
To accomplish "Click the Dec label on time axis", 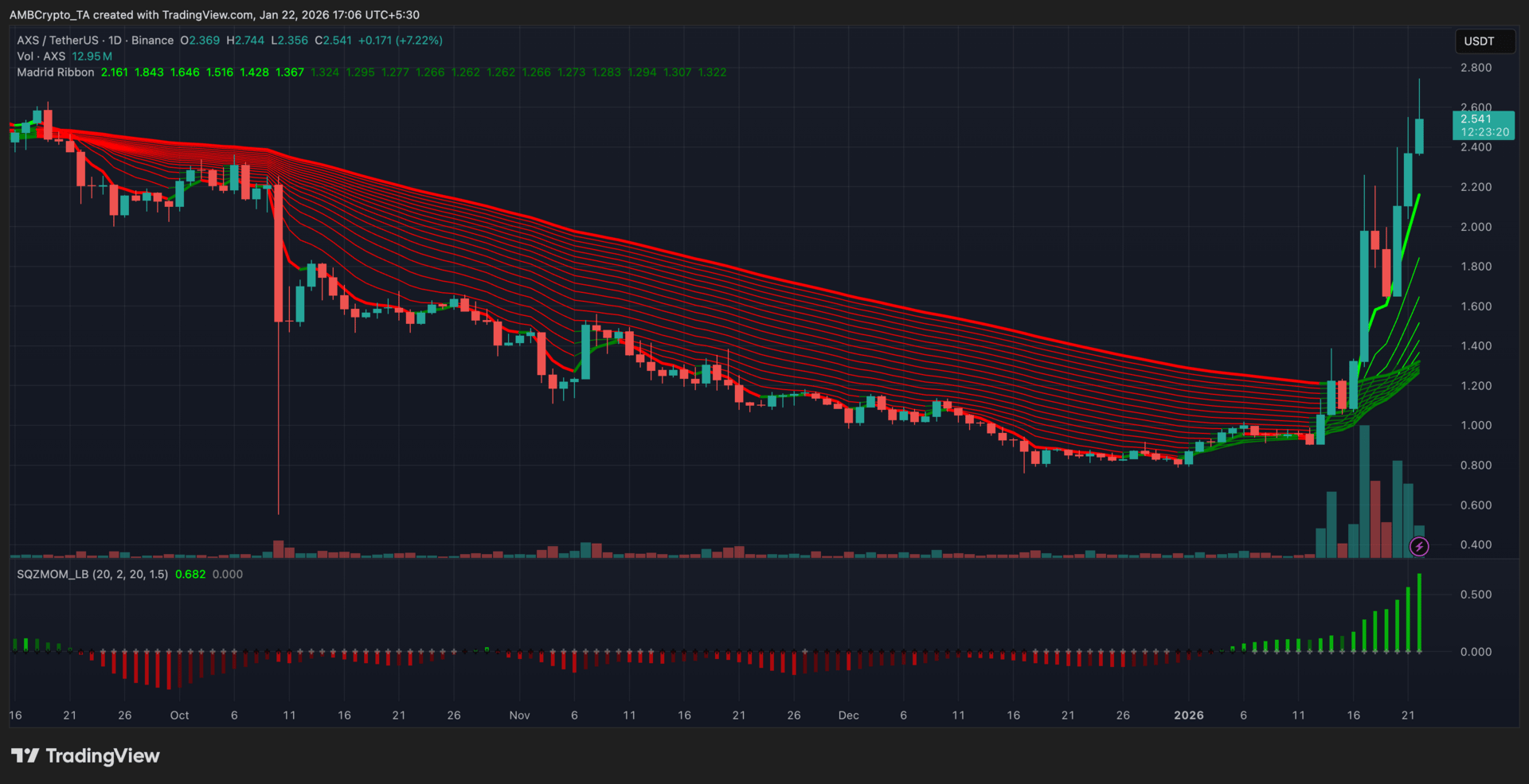I will point(848,716).
